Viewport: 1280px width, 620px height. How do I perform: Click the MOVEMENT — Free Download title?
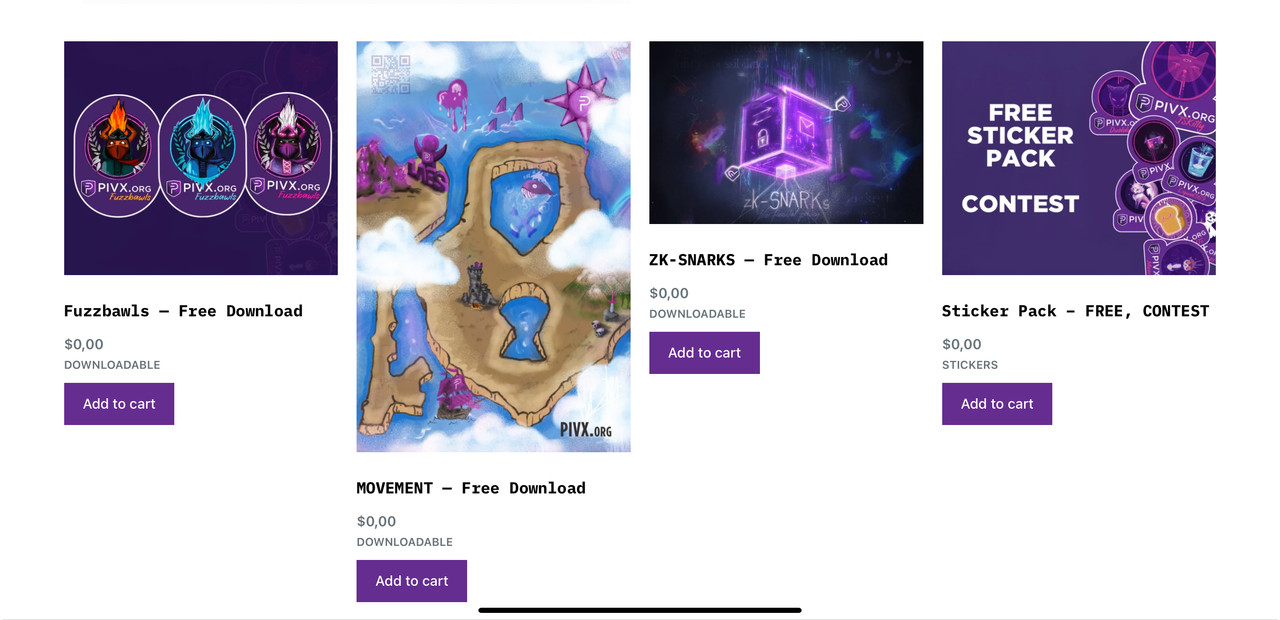pyautogui.click(x=471, y=488)
